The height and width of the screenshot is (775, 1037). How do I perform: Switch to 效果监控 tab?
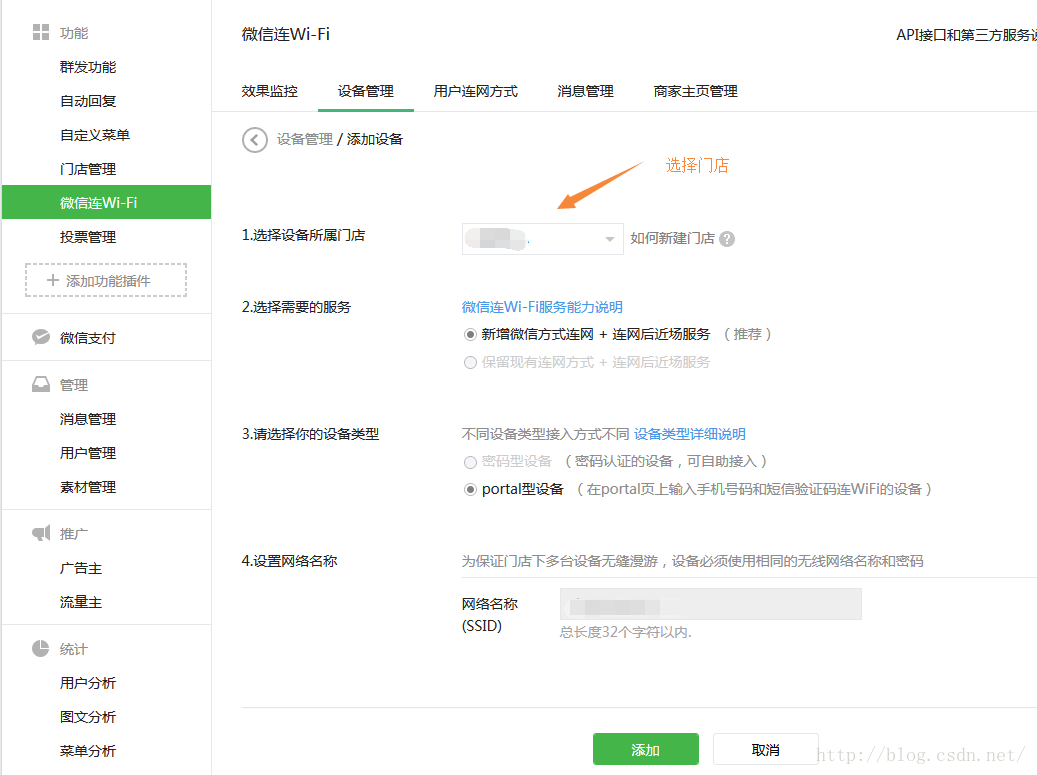pos(270,91)
